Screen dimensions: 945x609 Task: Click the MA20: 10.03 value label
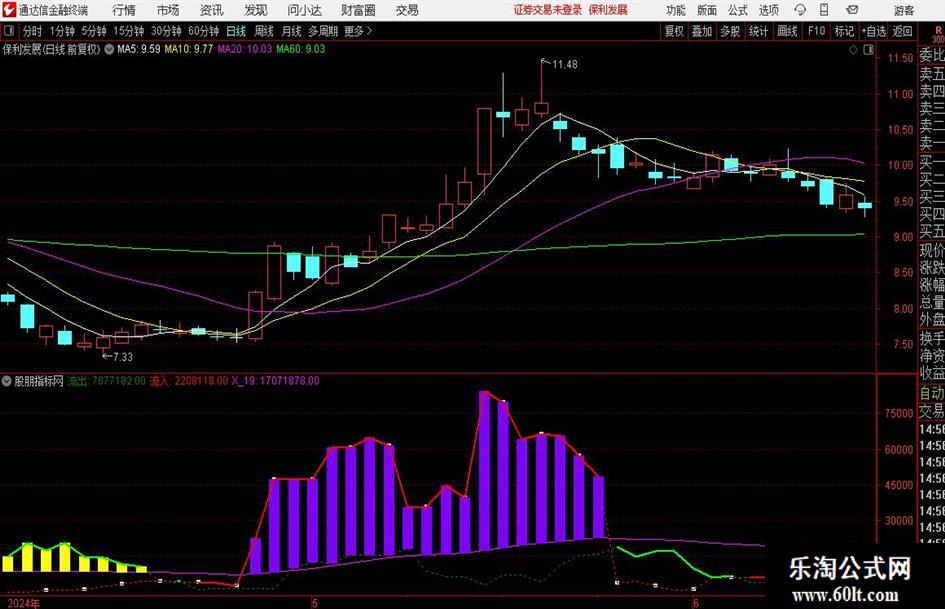click(x=245, y=49)
